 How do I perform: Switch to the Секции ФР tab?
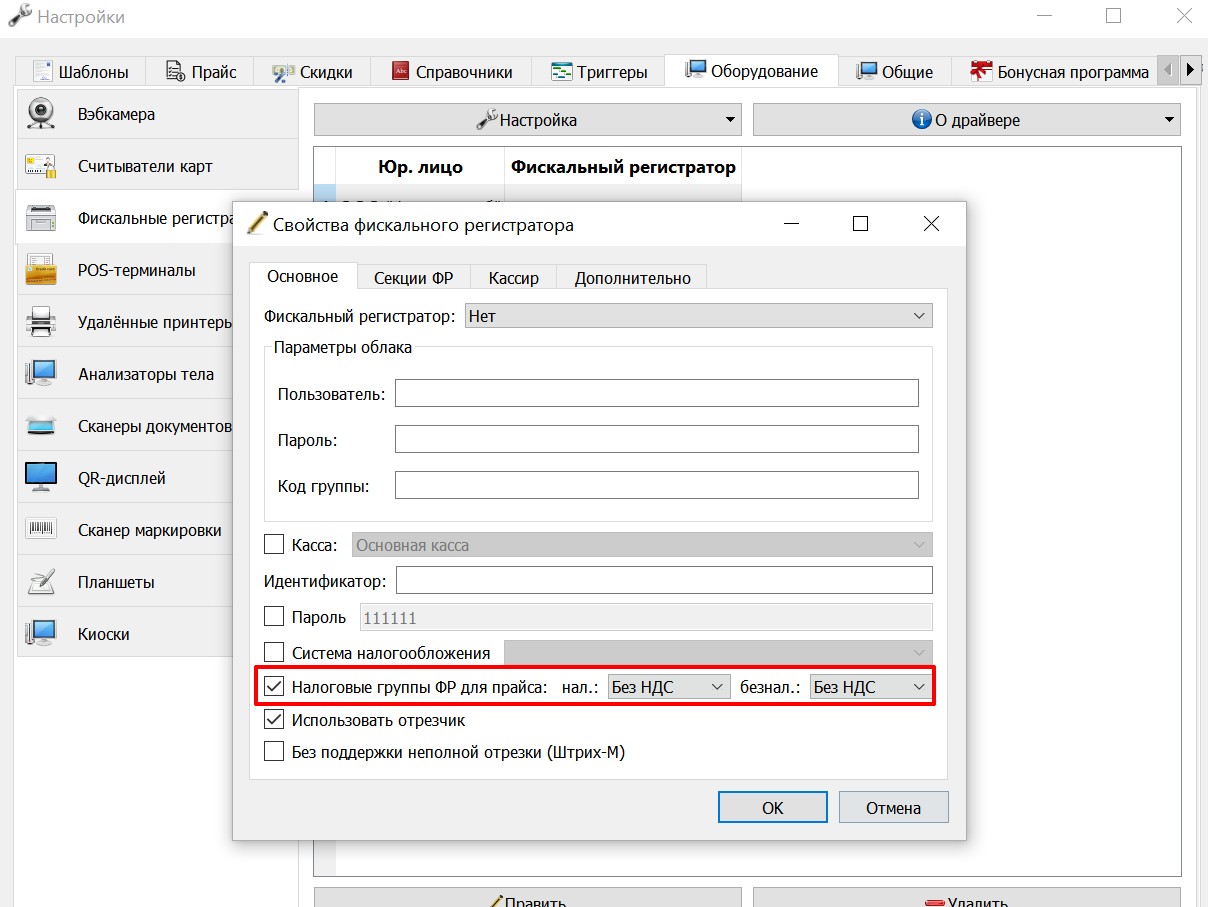(414, 278)
